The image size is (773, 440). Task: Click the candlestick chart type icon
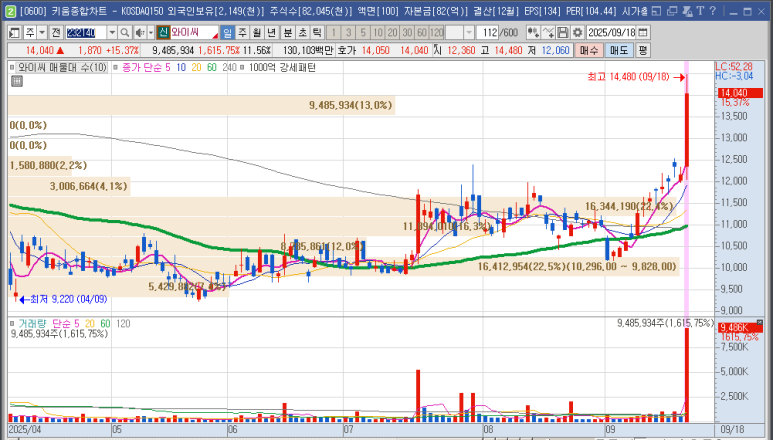point(534,32)
